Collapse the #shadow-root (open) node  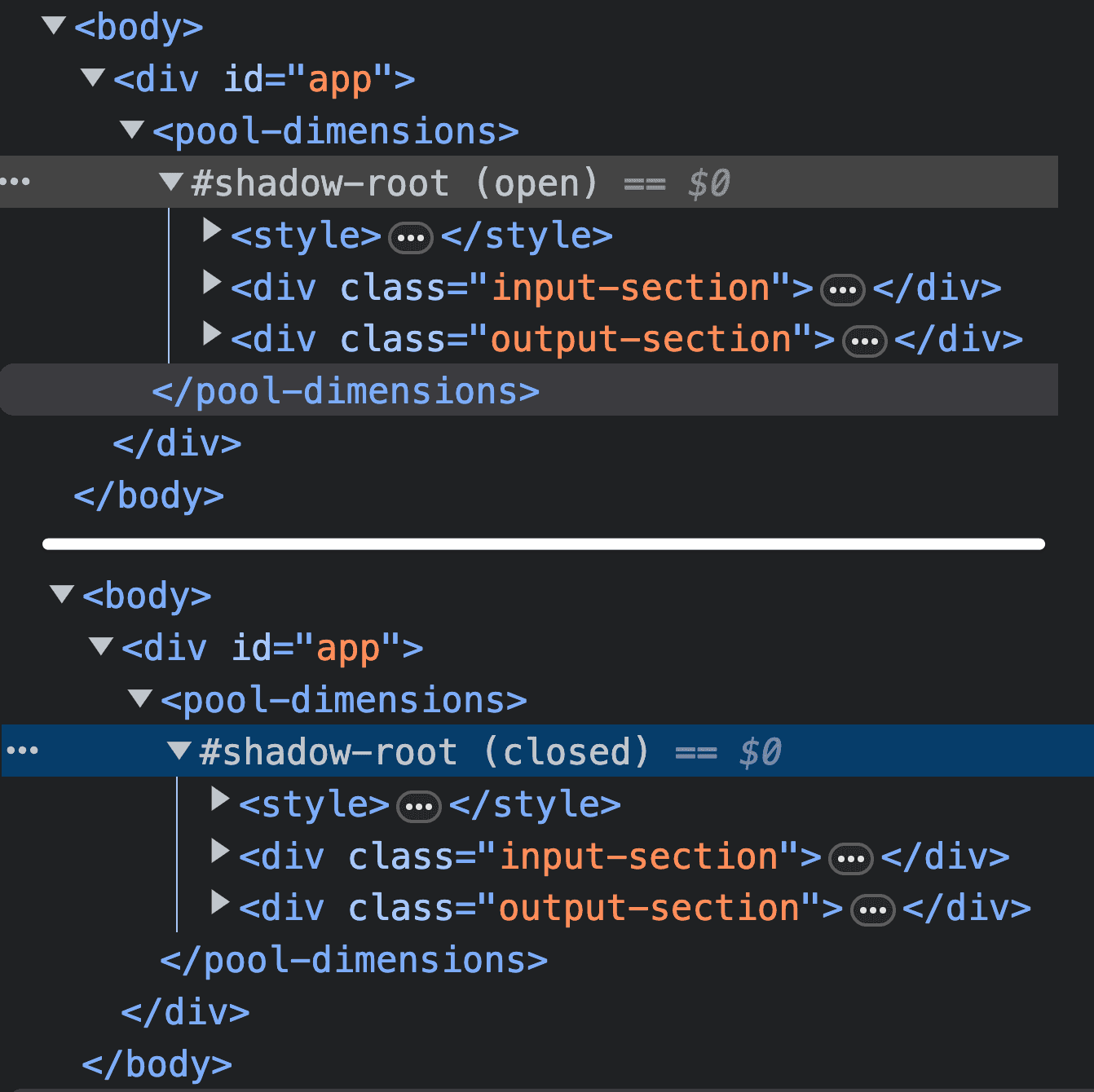pyautogui.click(x=171, y=181)
